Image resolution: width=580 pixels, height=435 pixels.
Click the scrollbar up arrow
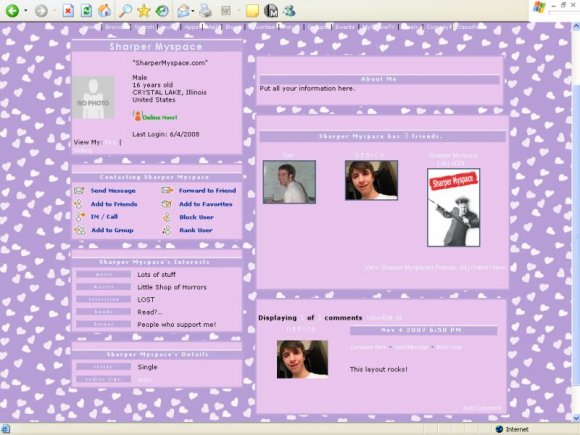576,27
